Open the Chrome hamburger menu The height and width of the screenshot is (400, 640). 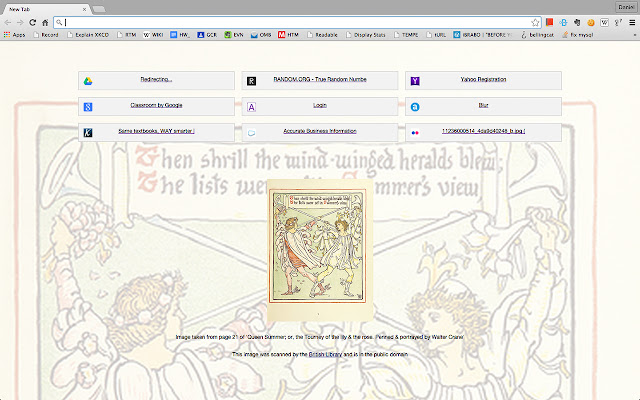tap(632, 22)
